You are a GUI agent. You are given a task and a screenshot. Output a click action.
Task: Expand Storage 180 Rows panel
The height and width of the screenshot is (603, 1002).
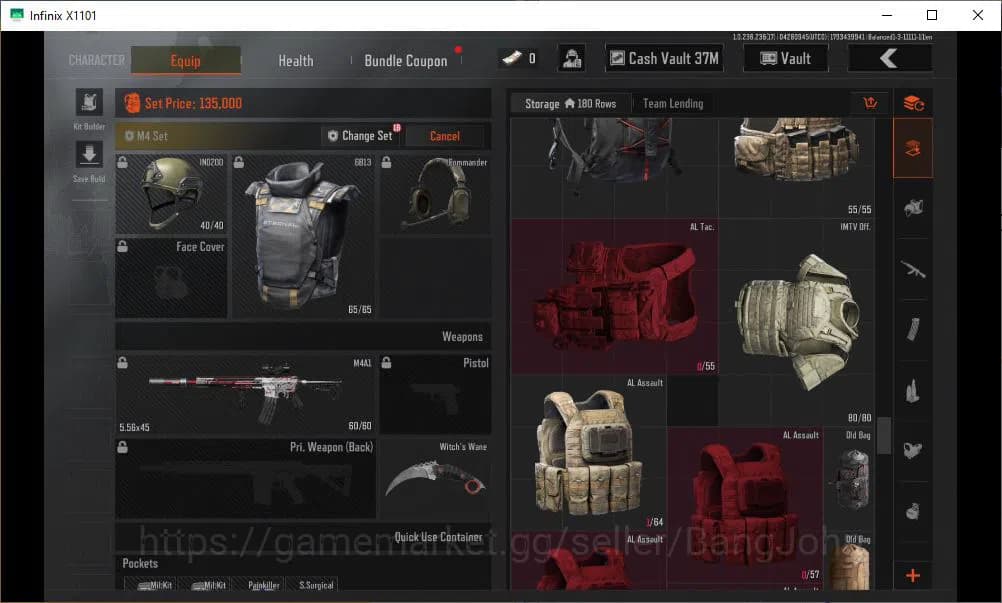point(570,103)
